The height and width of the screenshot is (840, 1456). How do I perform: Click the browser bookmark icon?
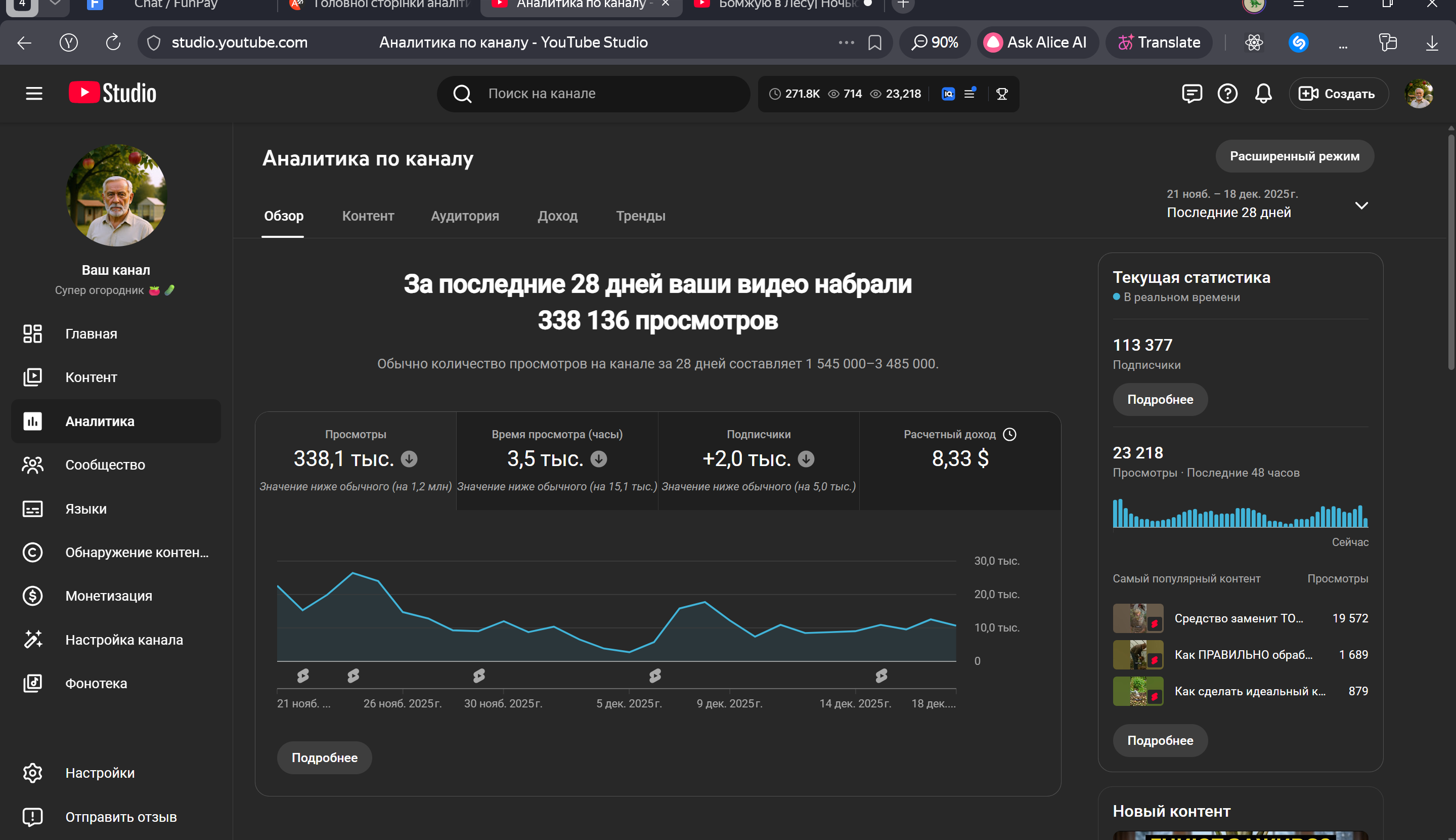(x=874, y=43)
